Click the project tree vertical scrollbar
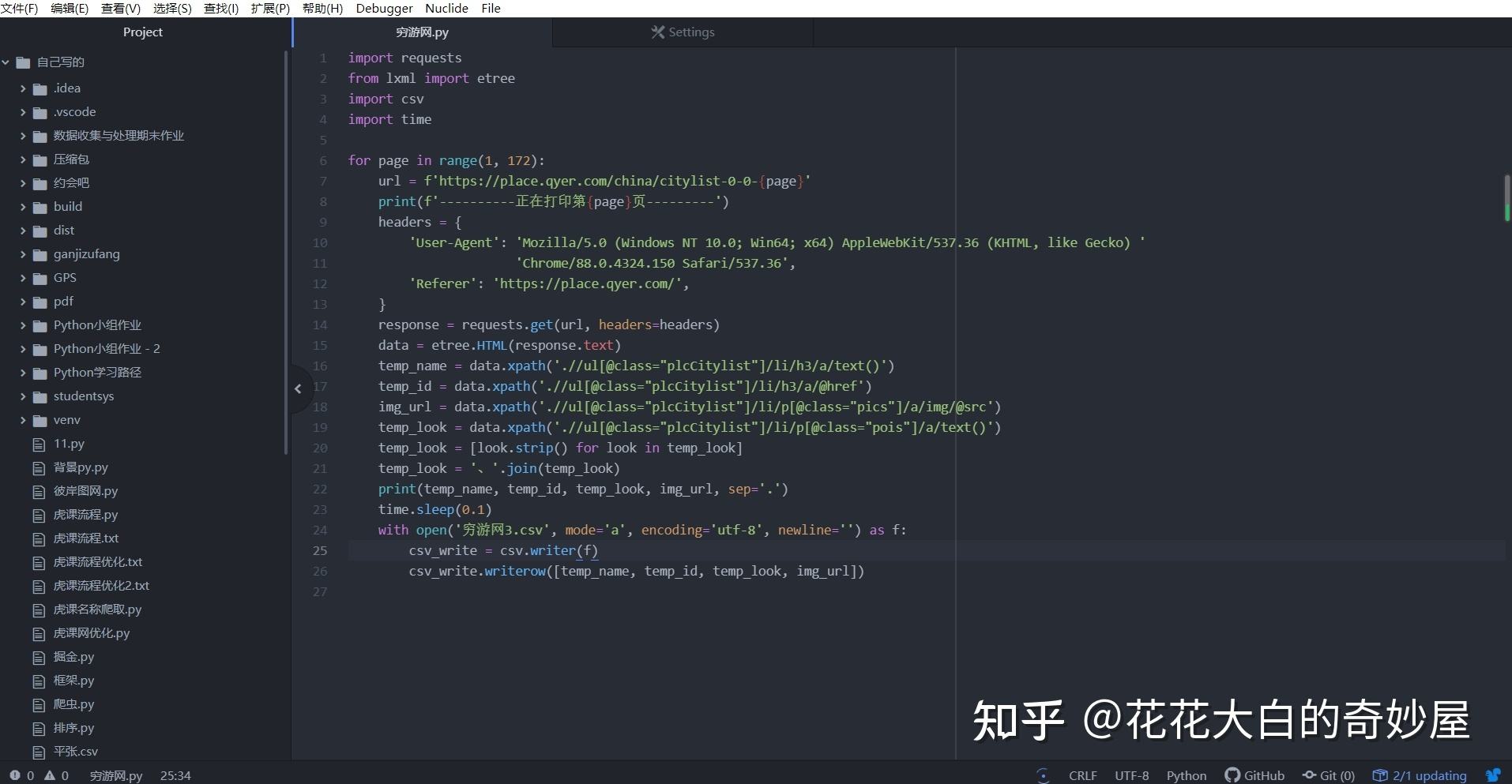 tap(285, 253)
